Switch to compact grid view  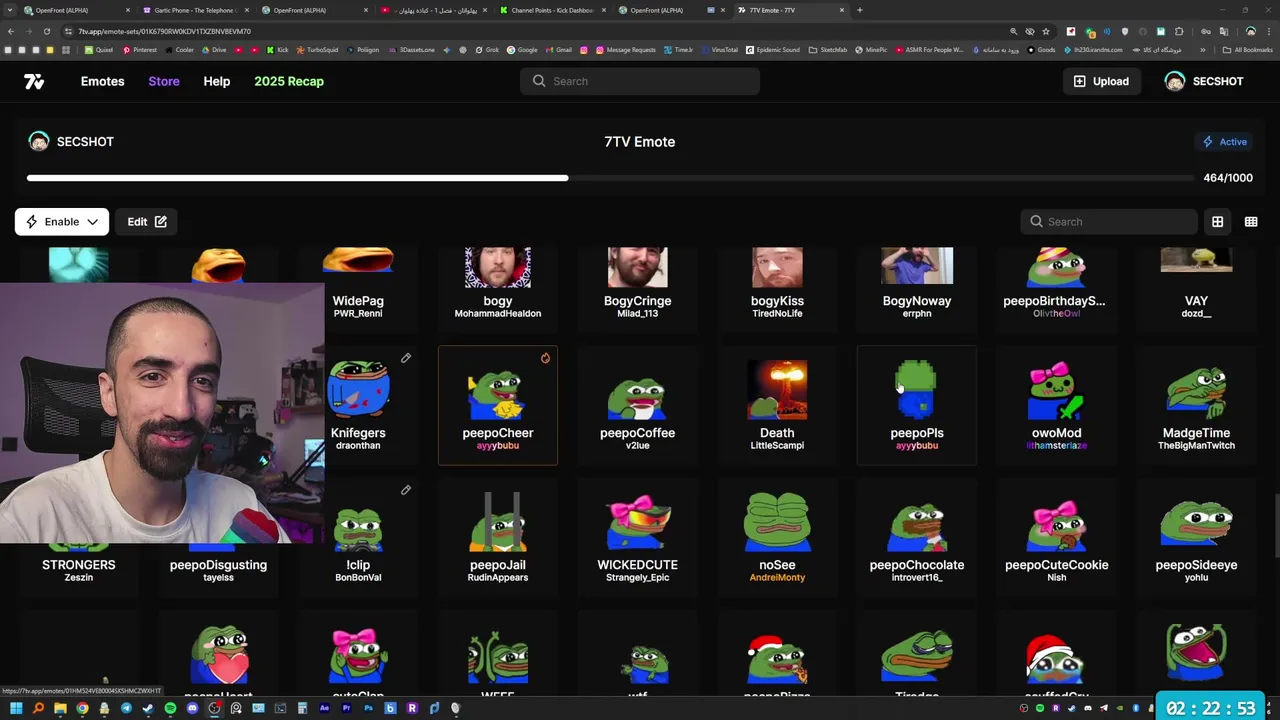[x=1251, y=222]
